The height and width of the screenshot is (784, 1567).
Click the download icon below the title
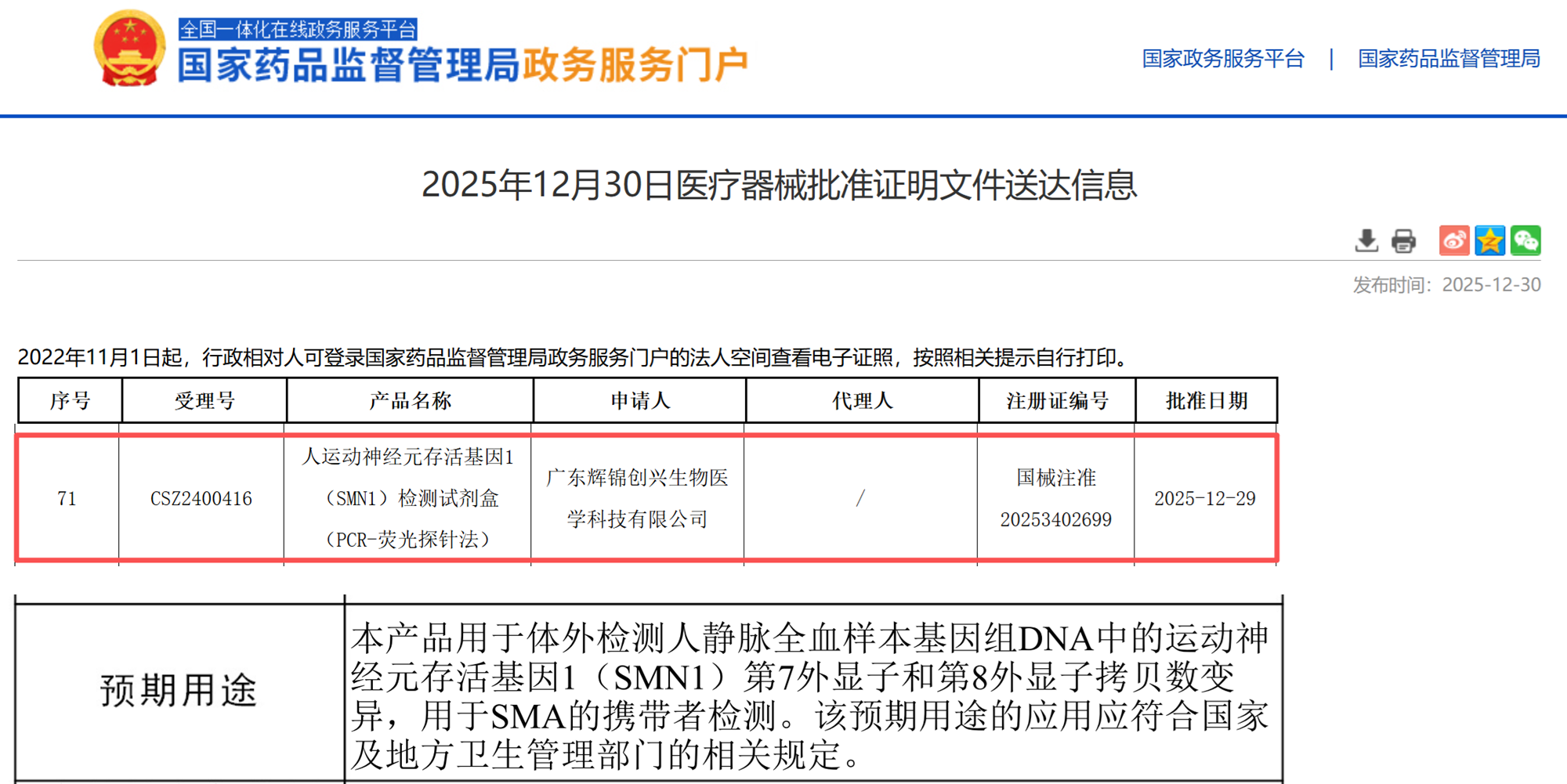click(1366, 240)
